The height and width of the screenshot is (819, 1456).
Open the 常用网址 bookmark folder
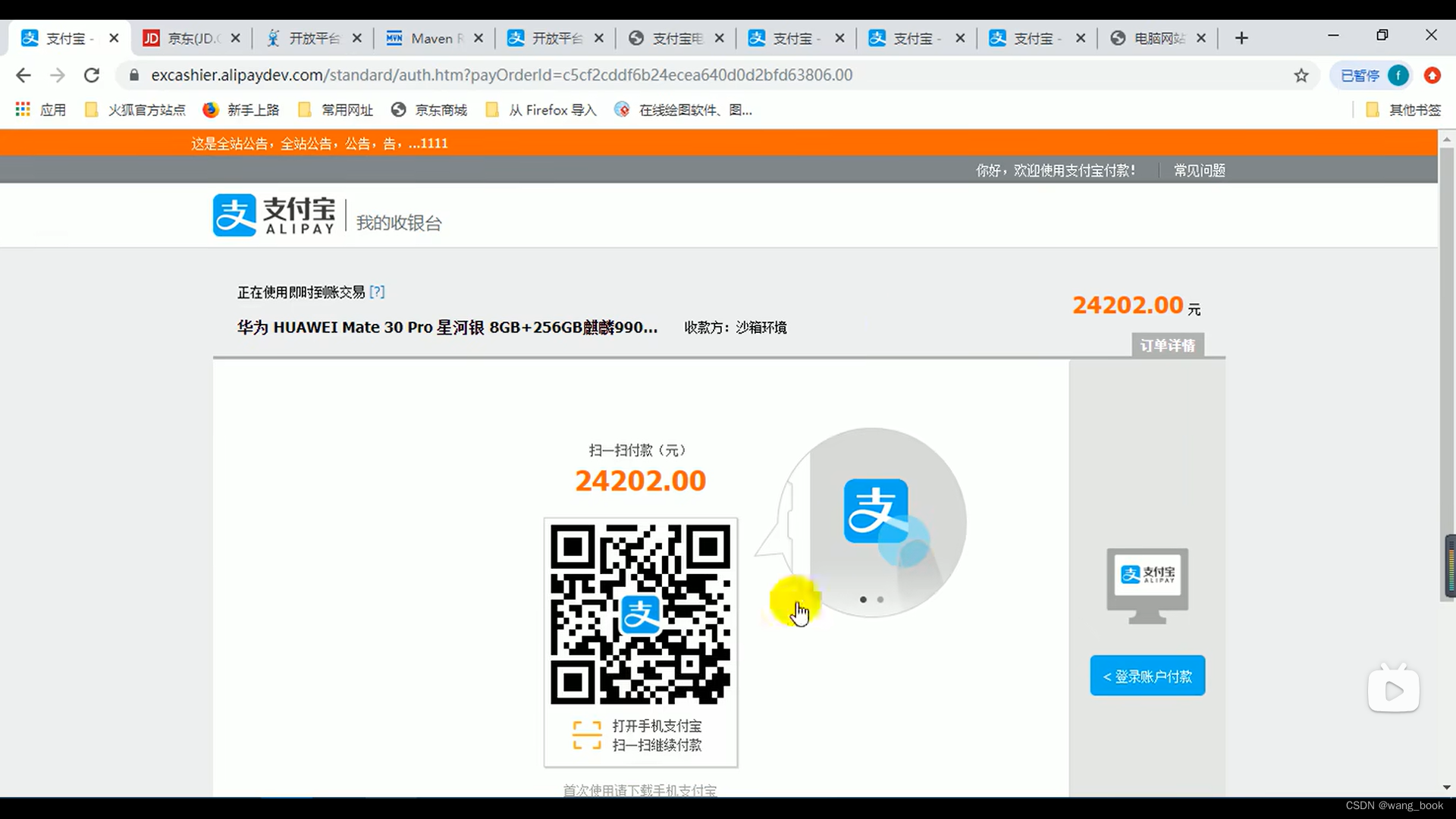336,110
